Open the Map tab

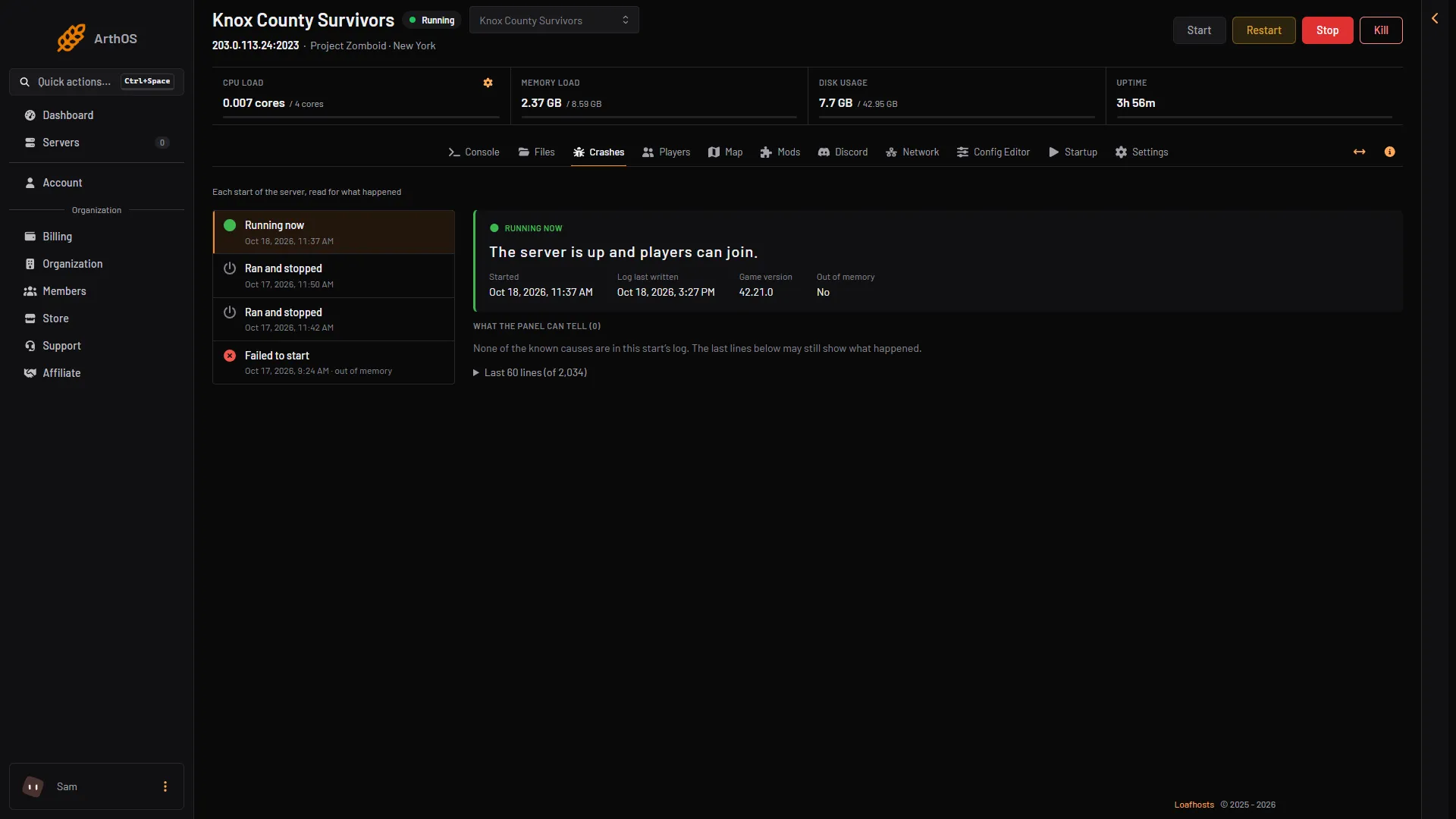(725, 152)
